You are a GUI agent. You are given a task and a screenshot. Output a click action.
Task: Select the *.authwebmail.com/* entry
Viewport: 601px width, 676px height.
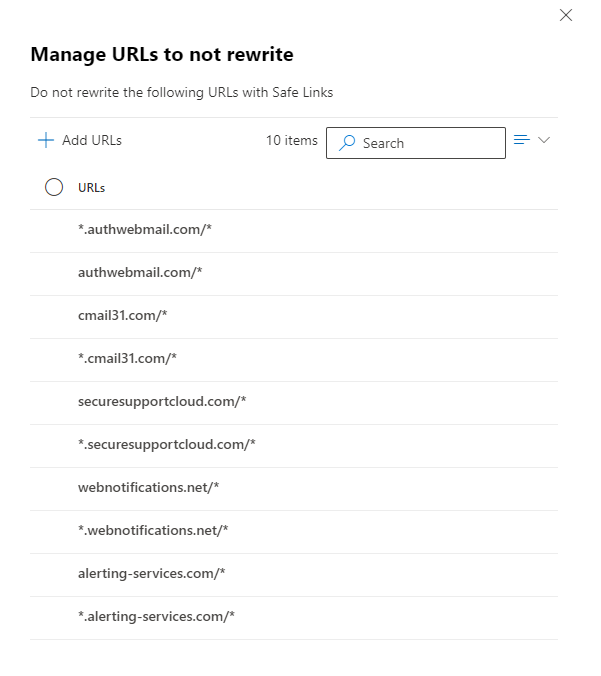pyautogui.click(x=294, y=231)
